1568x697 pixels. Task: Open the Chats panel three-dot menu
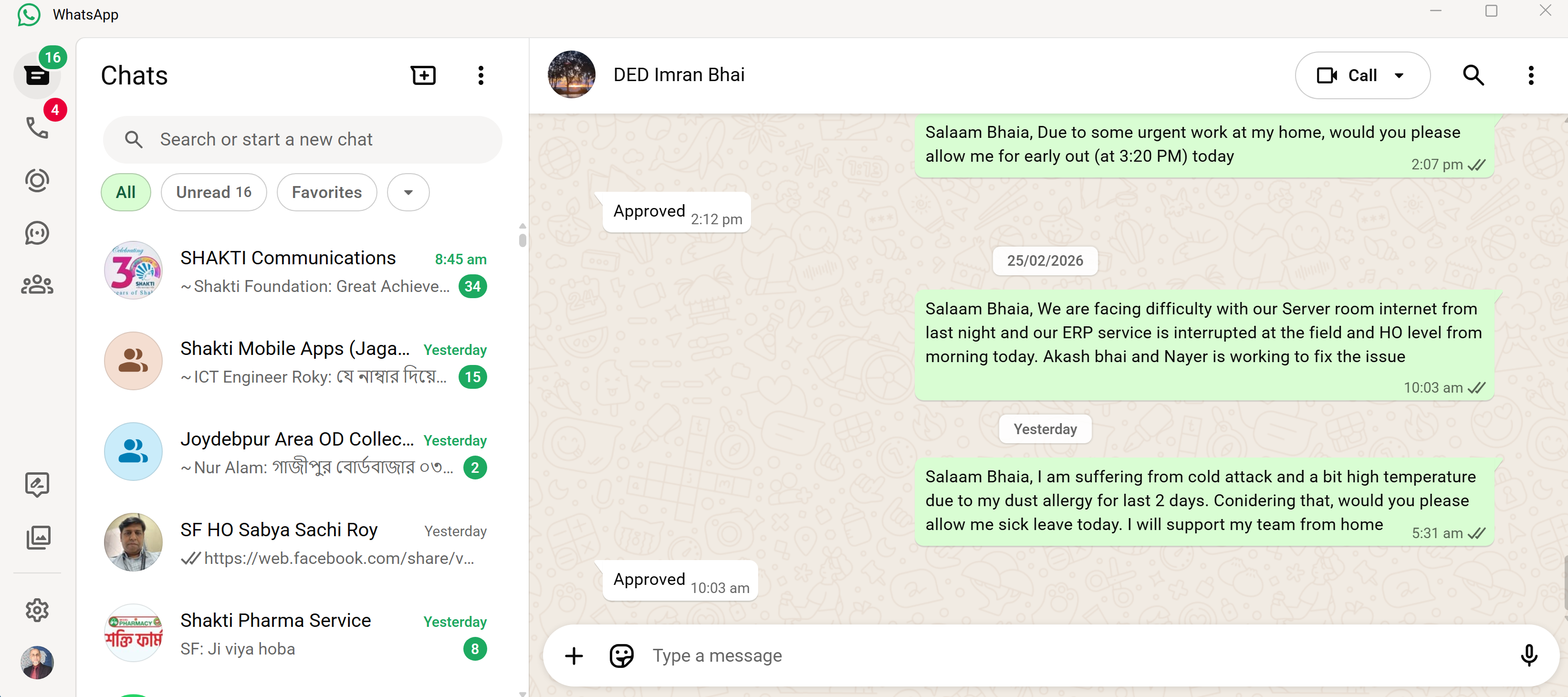[x=481, y=75]
